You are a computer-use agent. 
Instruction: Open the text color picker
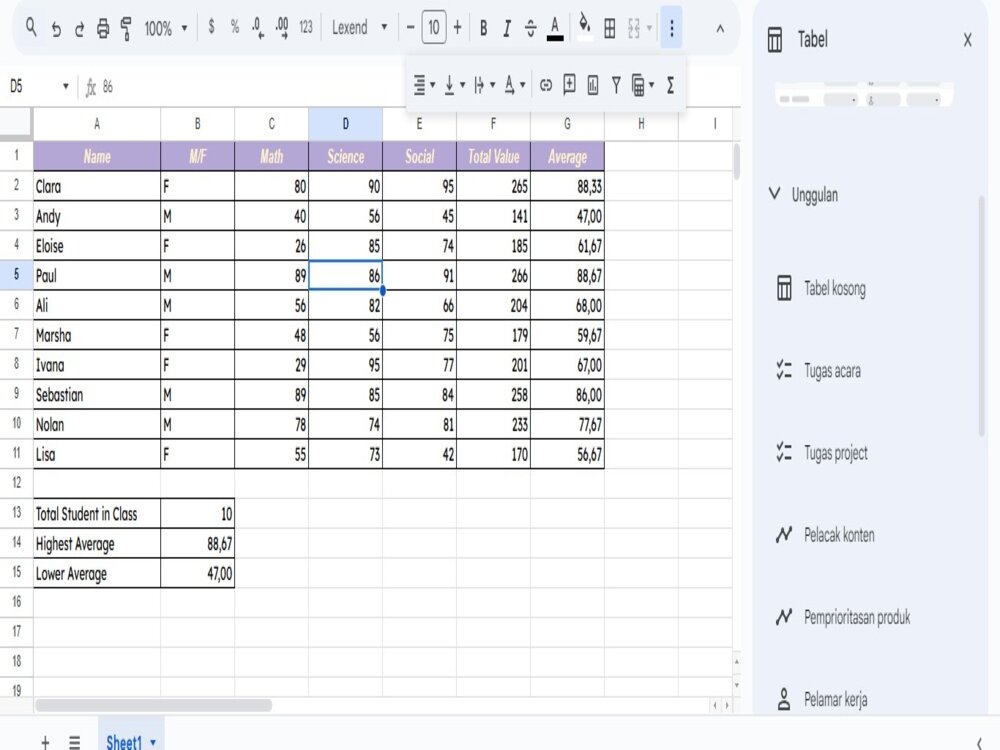(x=555, y=29)
